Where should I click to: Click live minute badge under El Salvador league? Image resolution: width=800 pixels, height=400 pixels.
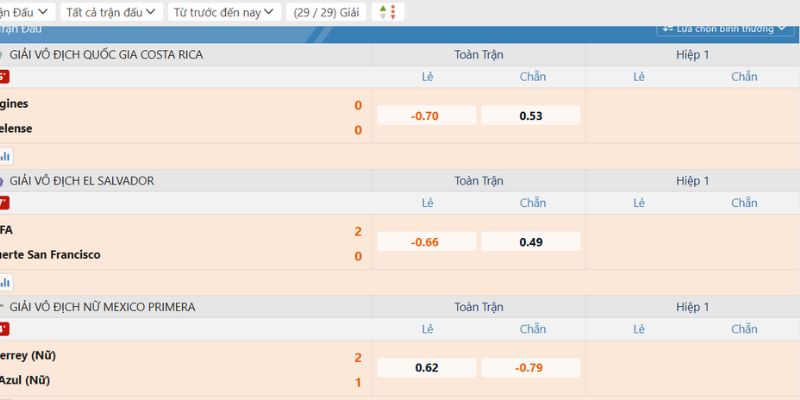coord(4,203)
